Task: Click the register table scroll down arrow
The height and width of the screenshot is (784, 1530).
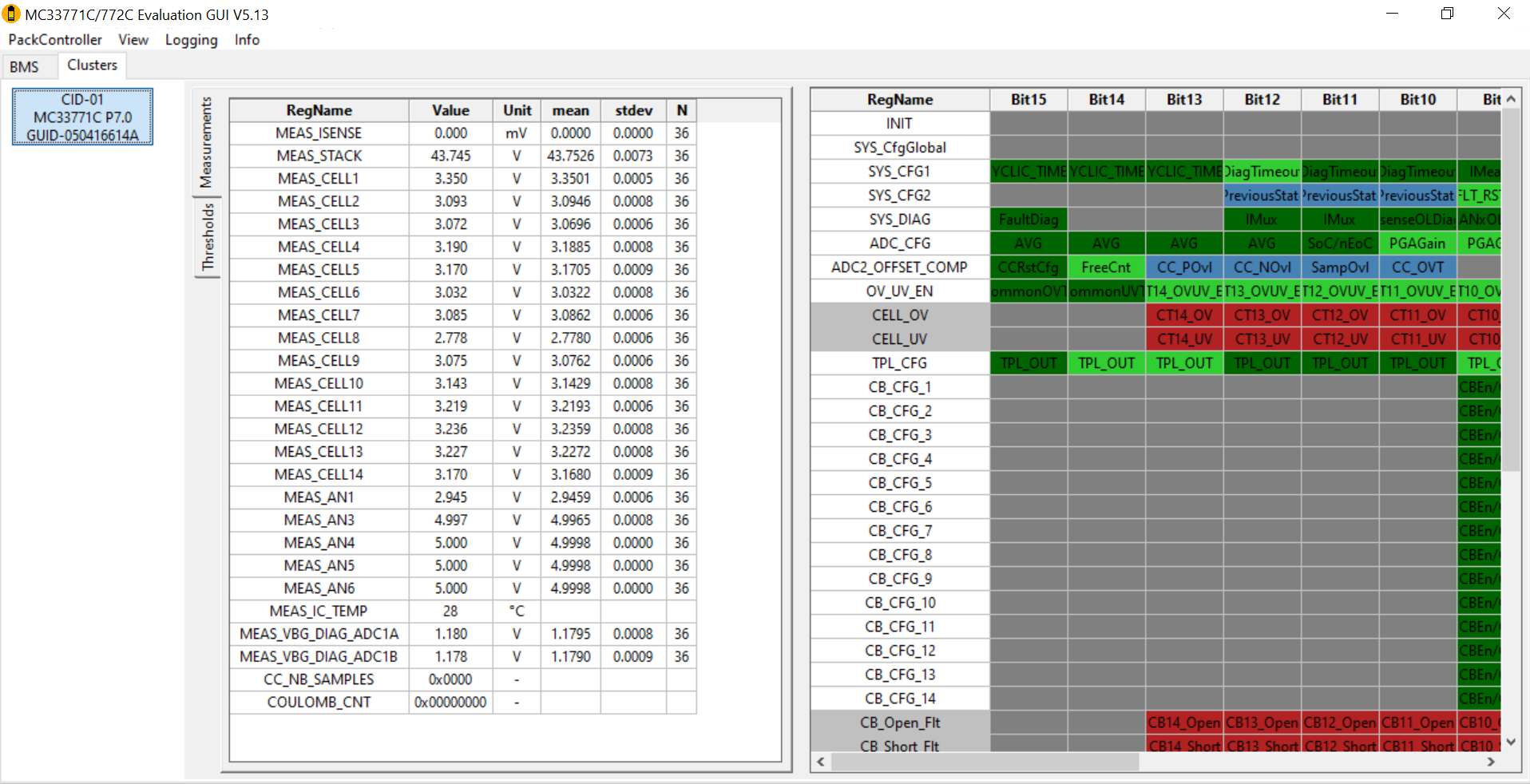Action: pos(1511,742)
